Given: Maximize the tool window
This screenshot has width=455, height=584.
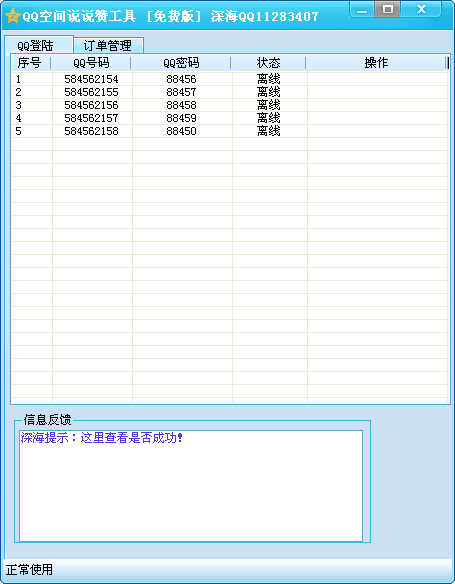Looking at the screenshot, I should [387, 9].
